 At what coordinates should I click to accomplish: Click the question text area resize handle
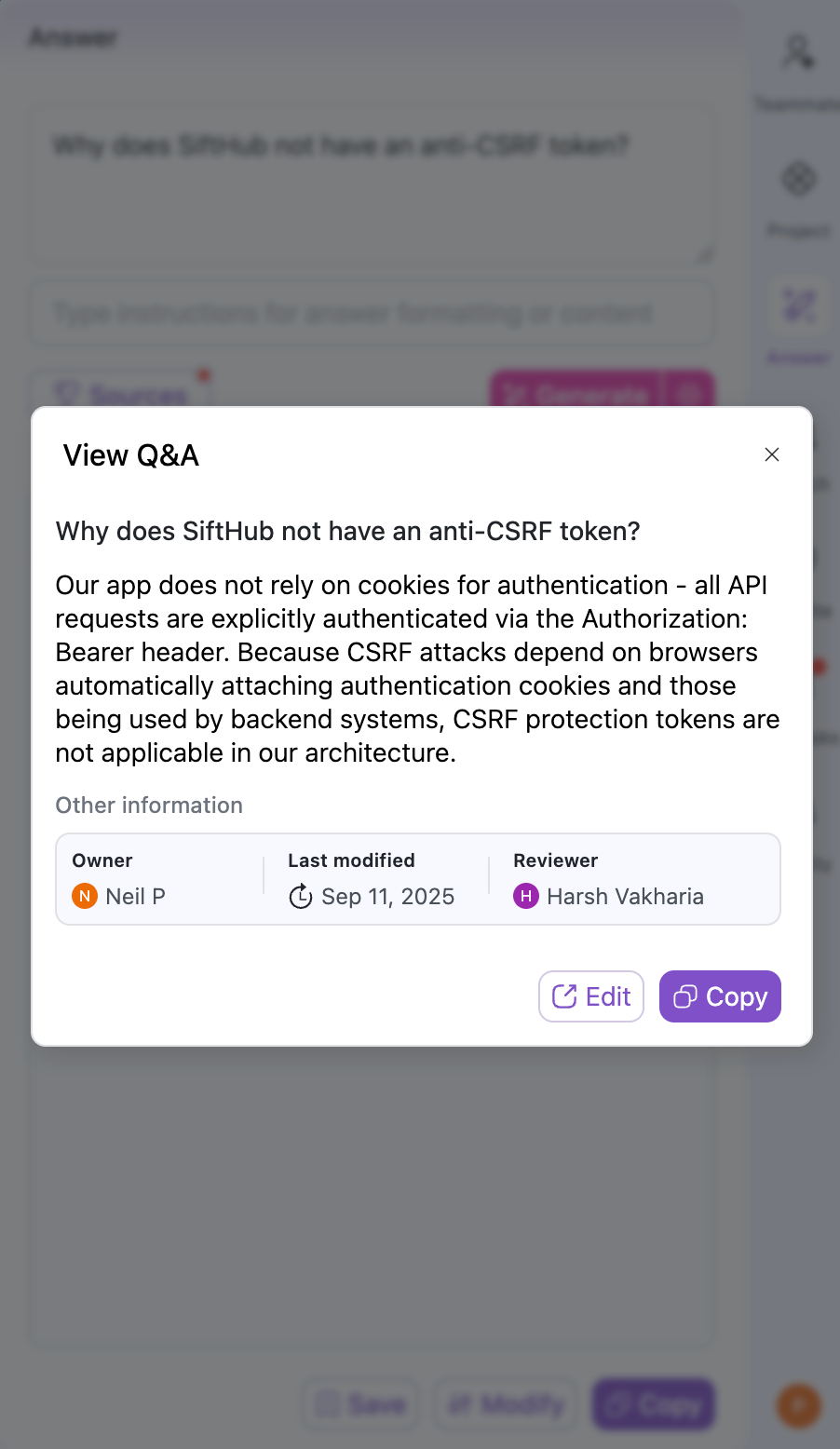tap(706, 254)
